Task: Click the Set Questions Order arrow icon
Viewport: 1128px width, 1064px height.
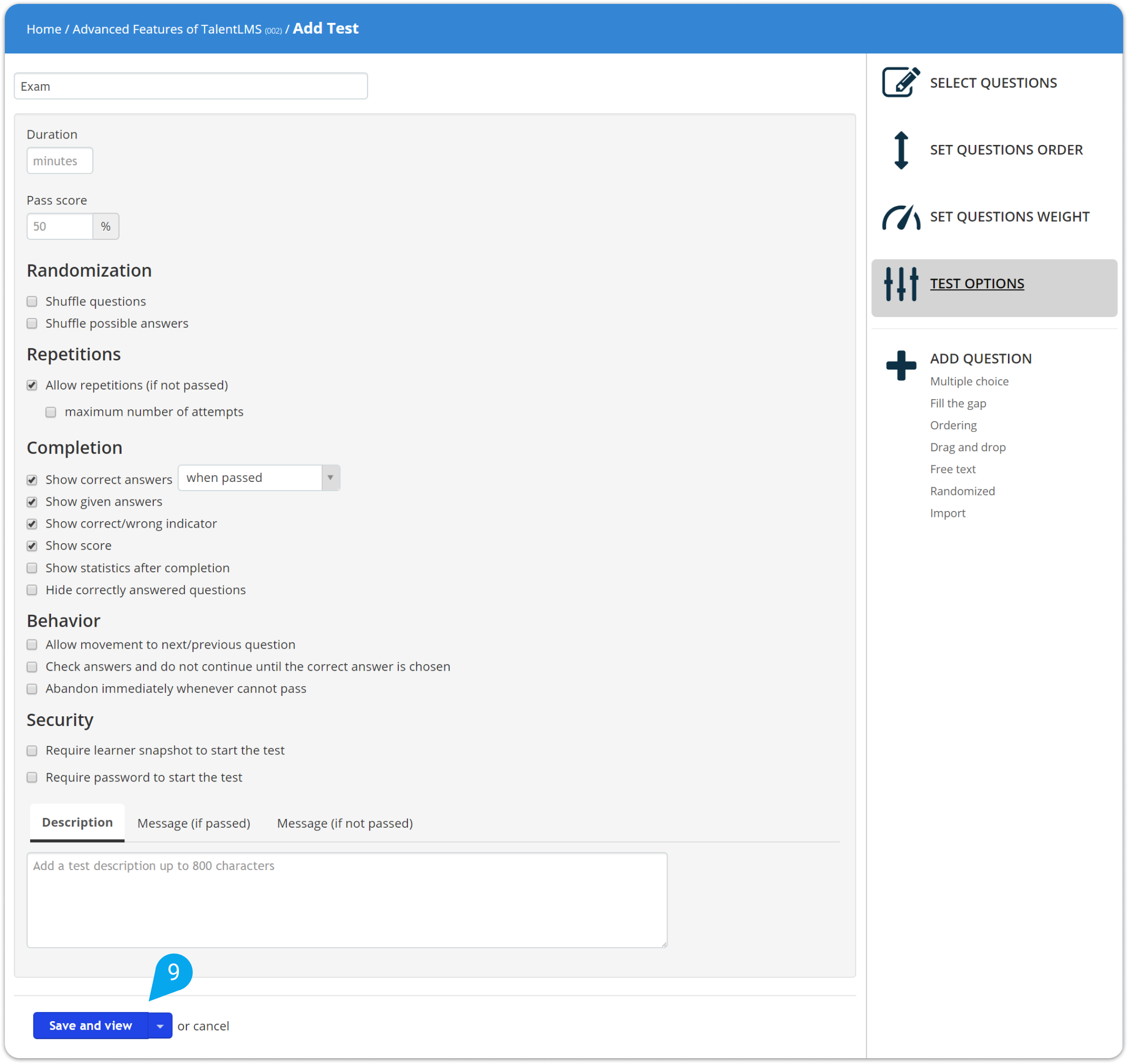Action: pyautogui.click(x=901, y=150)
